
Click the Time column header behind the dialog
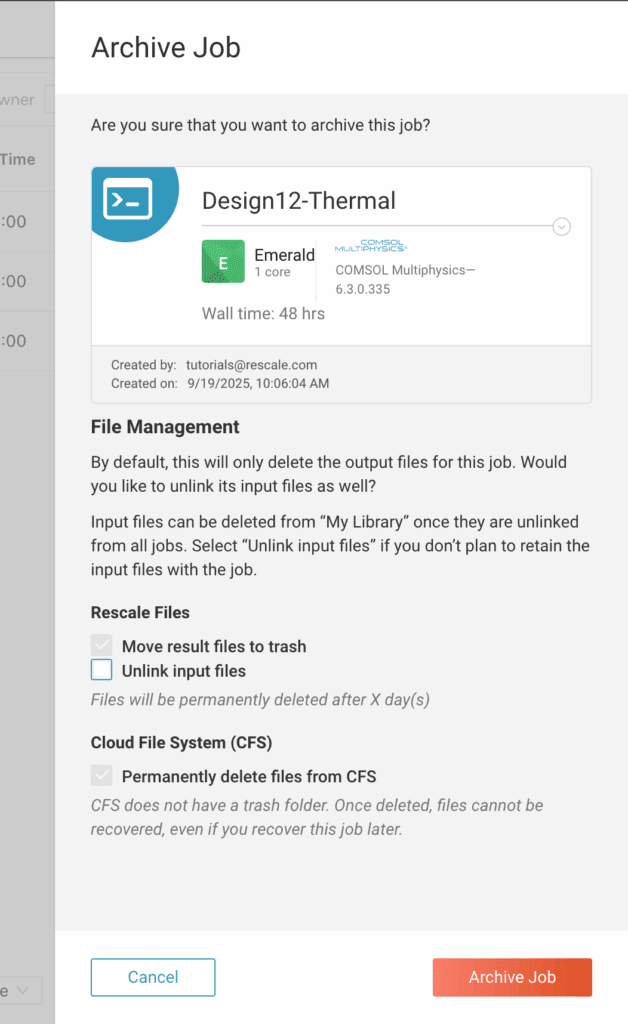[18, 159]
